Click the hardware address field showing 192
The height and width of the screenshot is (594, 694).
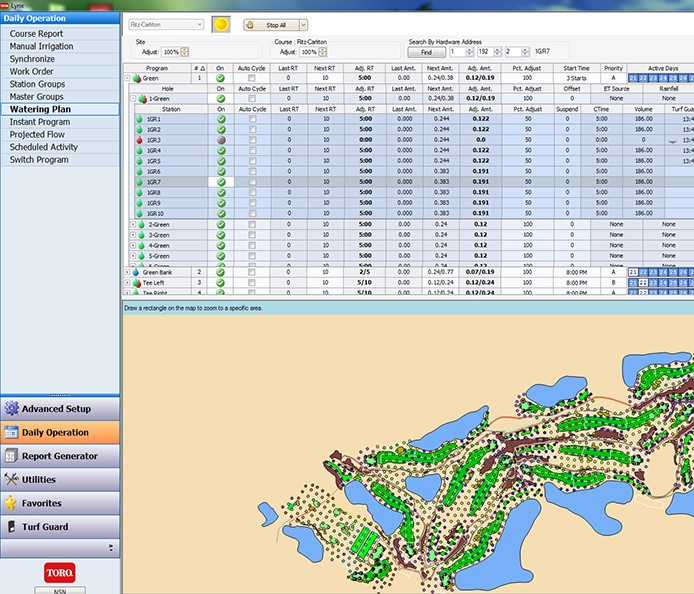click(486, 52)
